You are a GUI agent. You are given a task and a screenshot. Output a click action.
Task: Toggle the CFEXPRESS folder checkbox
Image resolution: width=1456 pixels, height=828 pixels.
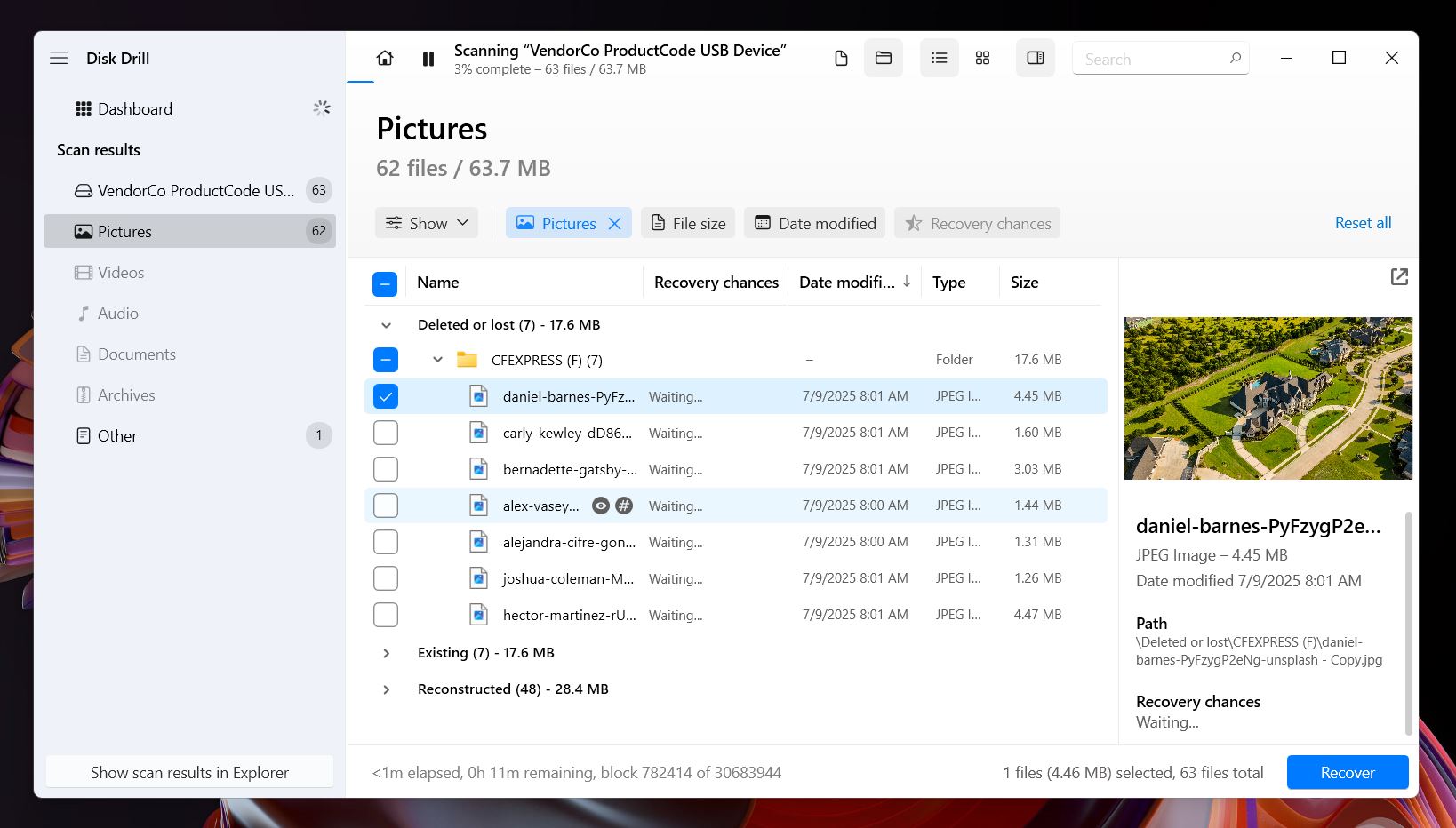[x=386, y=360]
